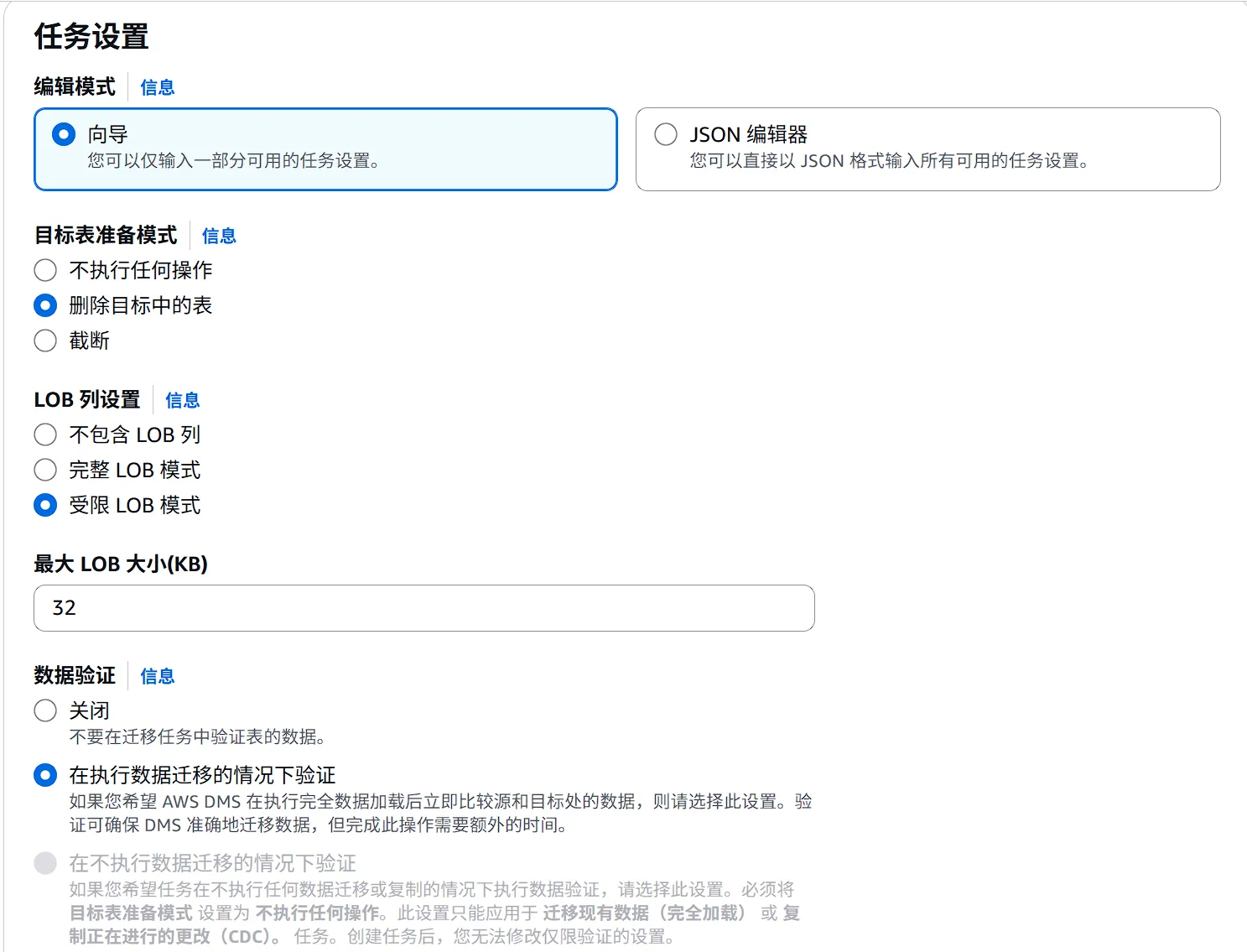Screen dimensions: 1247x952
Task: Open 信息 link beside 目标表准备模式
Action: tap(219, 236)
